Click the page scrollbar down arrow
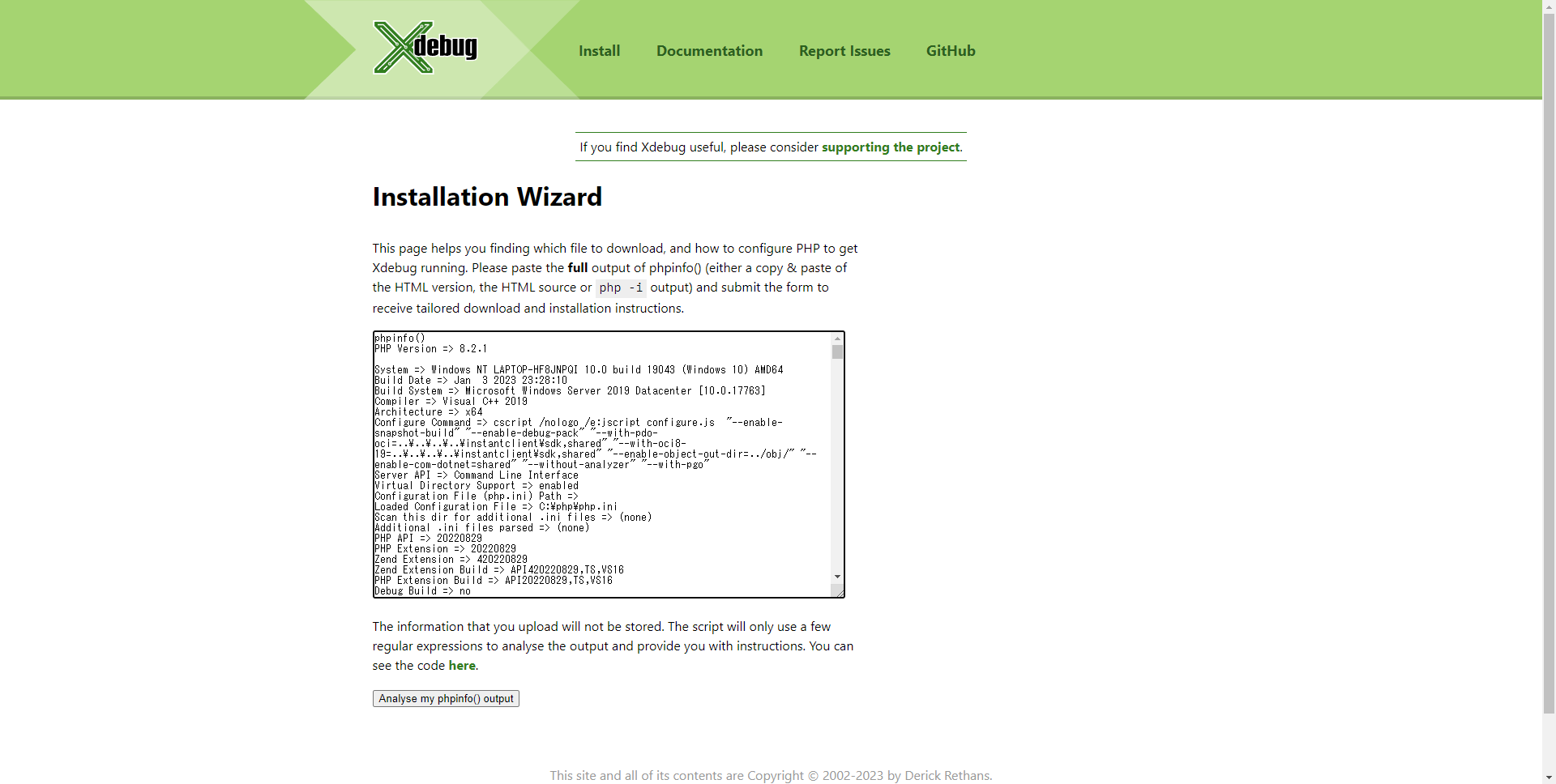Screen dimensions: 1556x784 click(1549, 778)
